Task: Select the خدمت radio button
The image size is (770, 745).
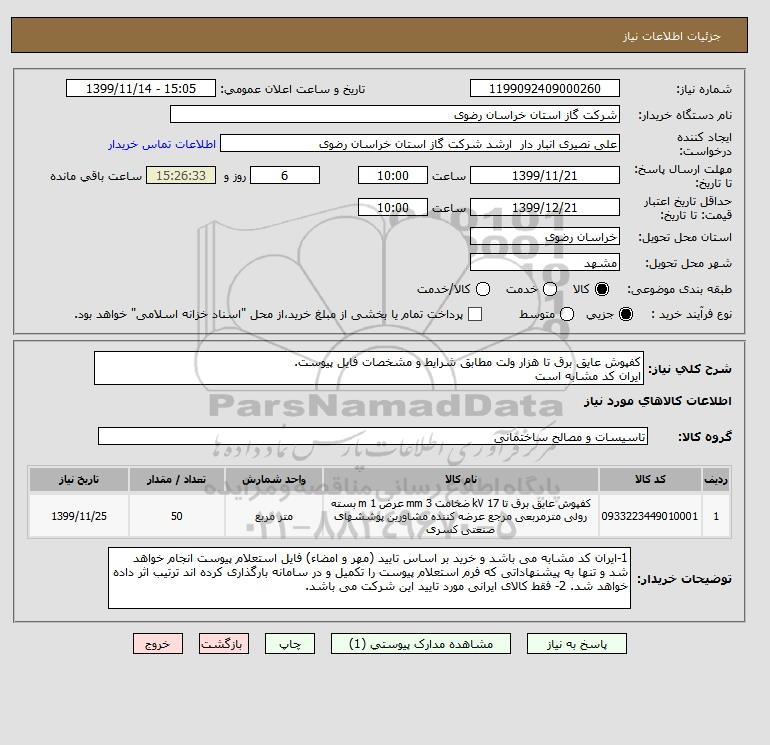Action: pos(550,289)
